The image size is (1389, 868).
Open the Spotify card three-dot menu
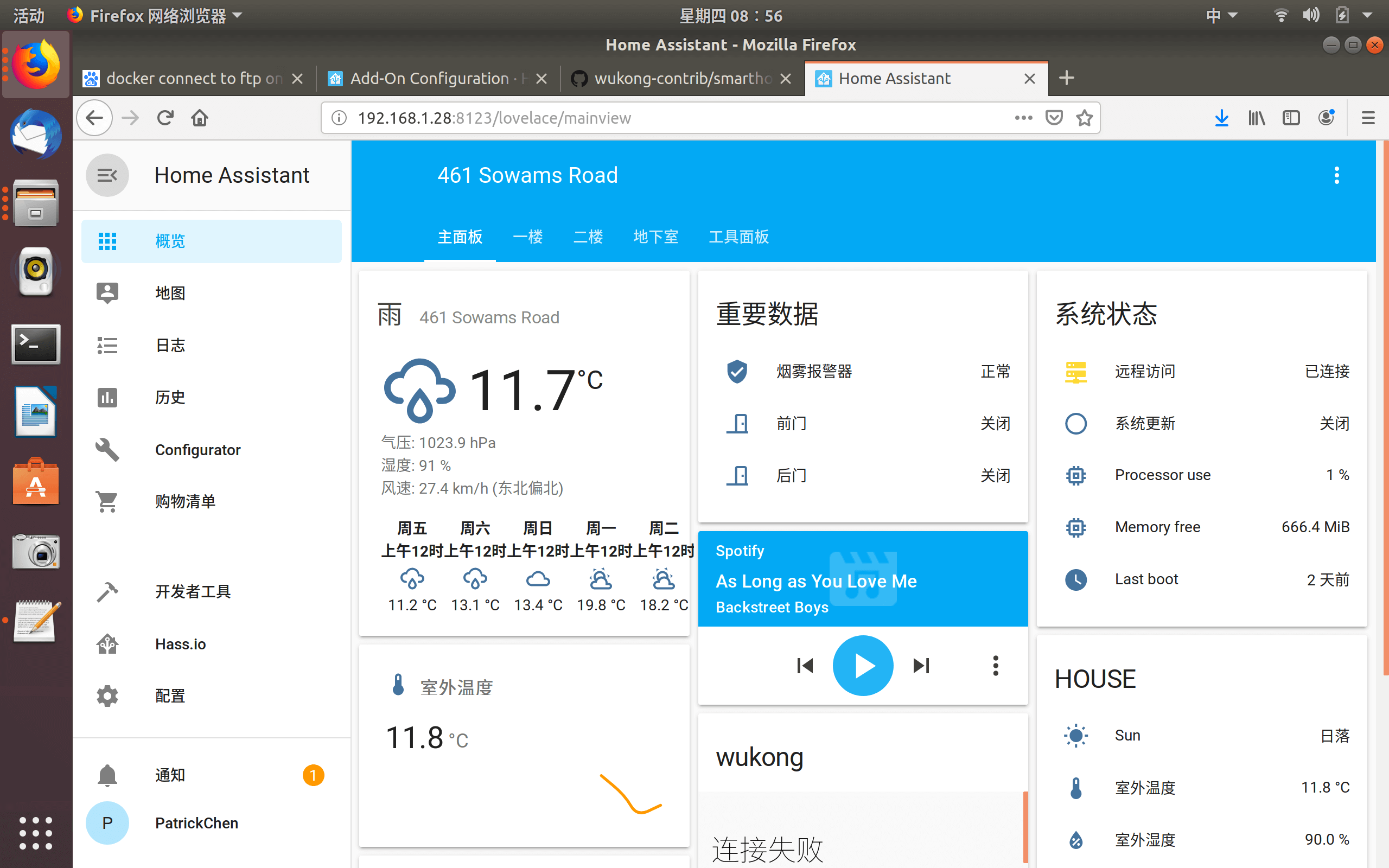(x=995, y=665)
